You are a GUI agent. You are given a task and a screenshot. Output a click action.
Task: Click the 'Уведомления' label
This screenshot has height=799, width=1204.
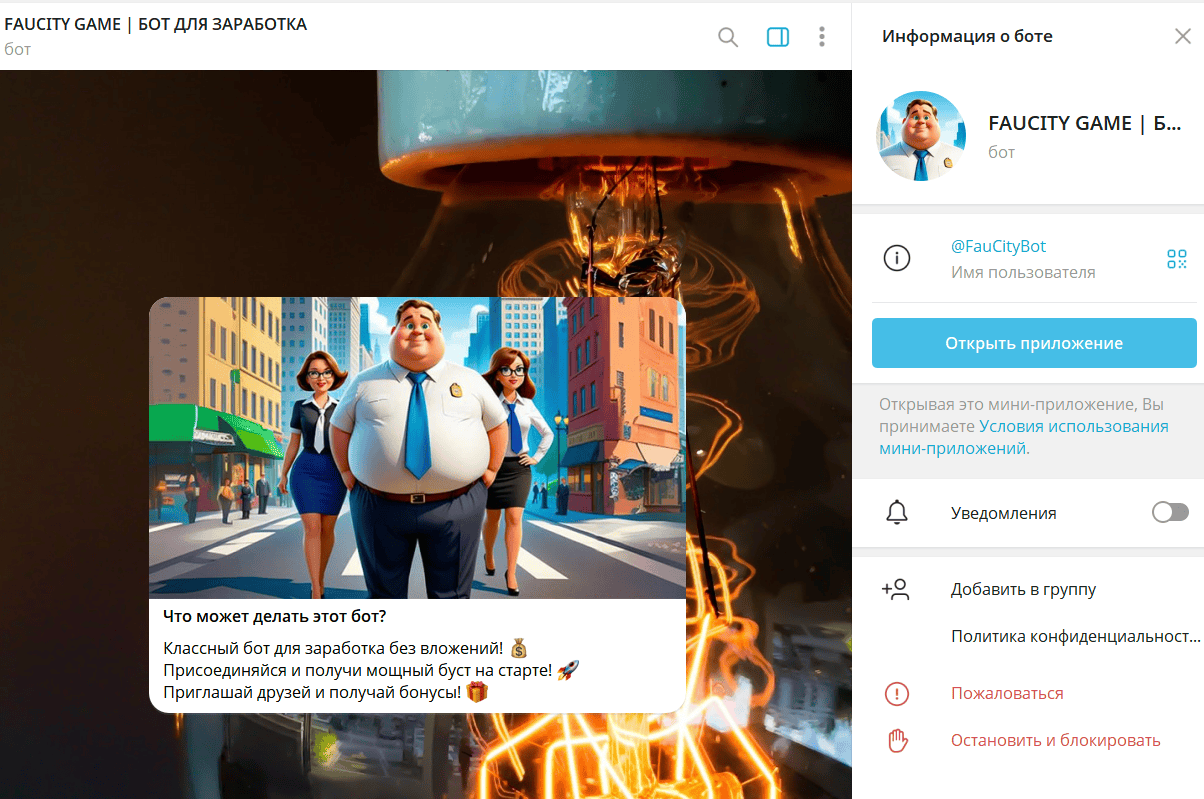pos(1003,513)
